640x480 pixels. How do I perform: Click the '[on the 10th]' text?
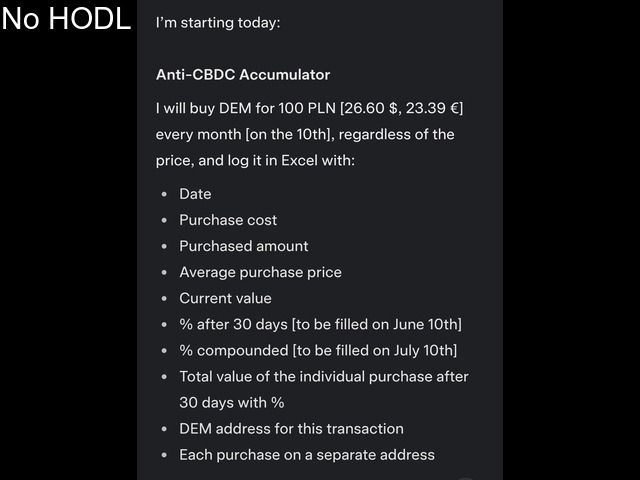(x=288, y=134)
